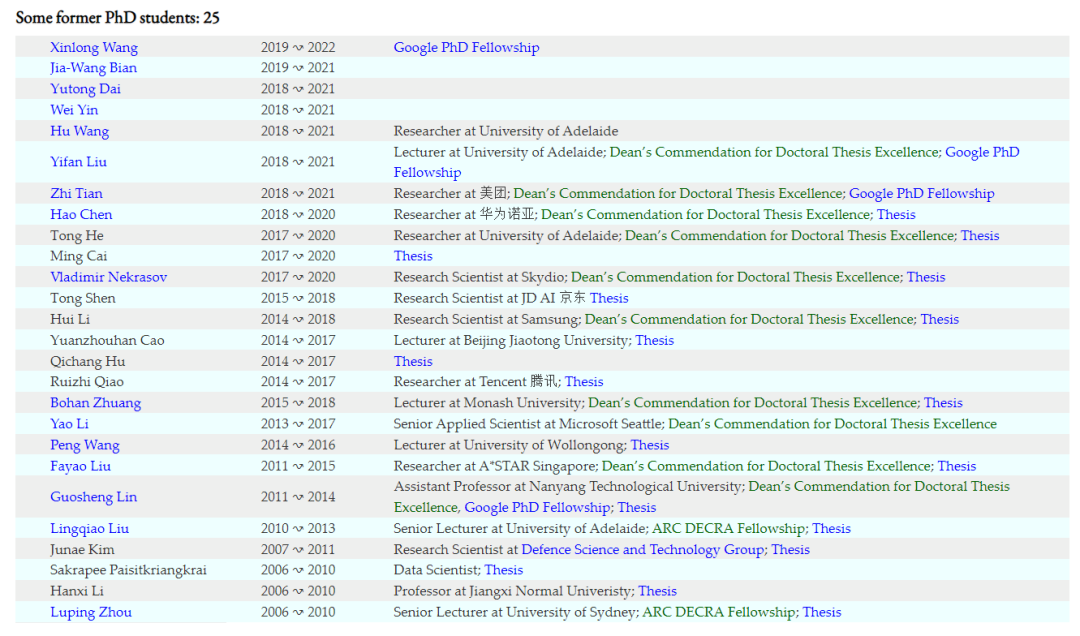Open Fayao Liu's profile link
Screen dimensions: 1080x636
pyautogui.click(x=80, y=466)
